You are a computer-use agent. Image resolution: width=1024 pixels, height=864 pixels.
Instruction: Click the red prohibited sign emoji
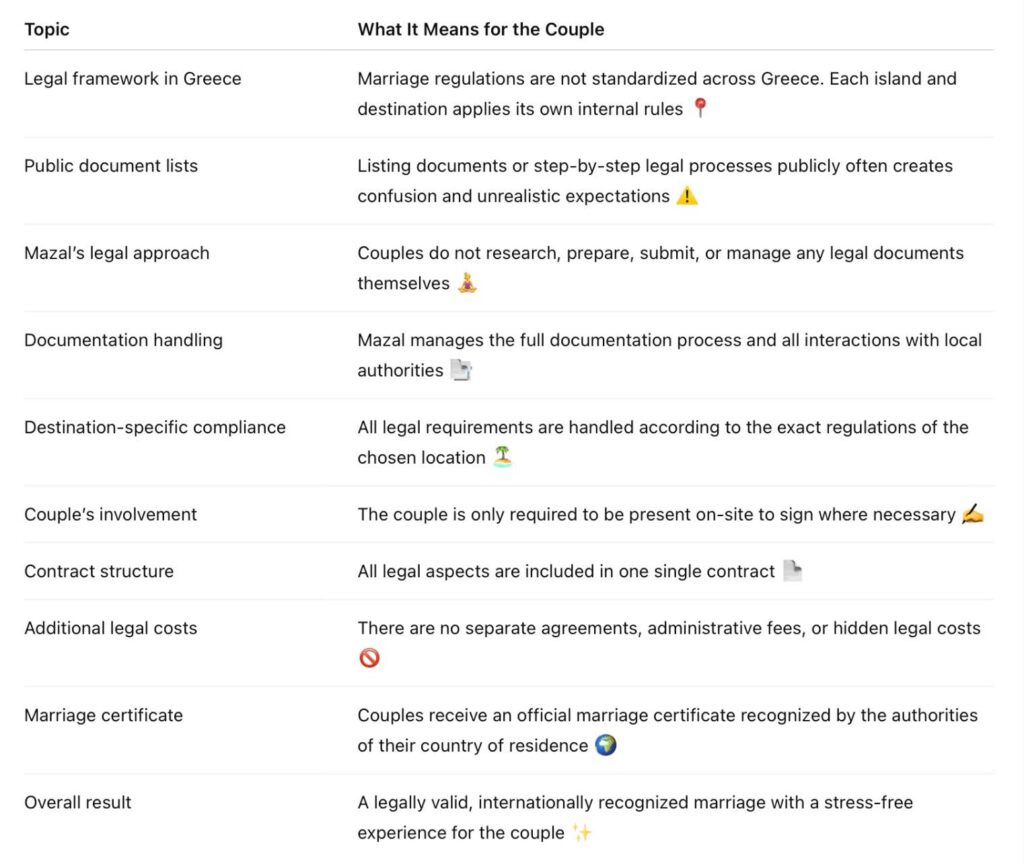pyautogui.click(x=369, y=658)
